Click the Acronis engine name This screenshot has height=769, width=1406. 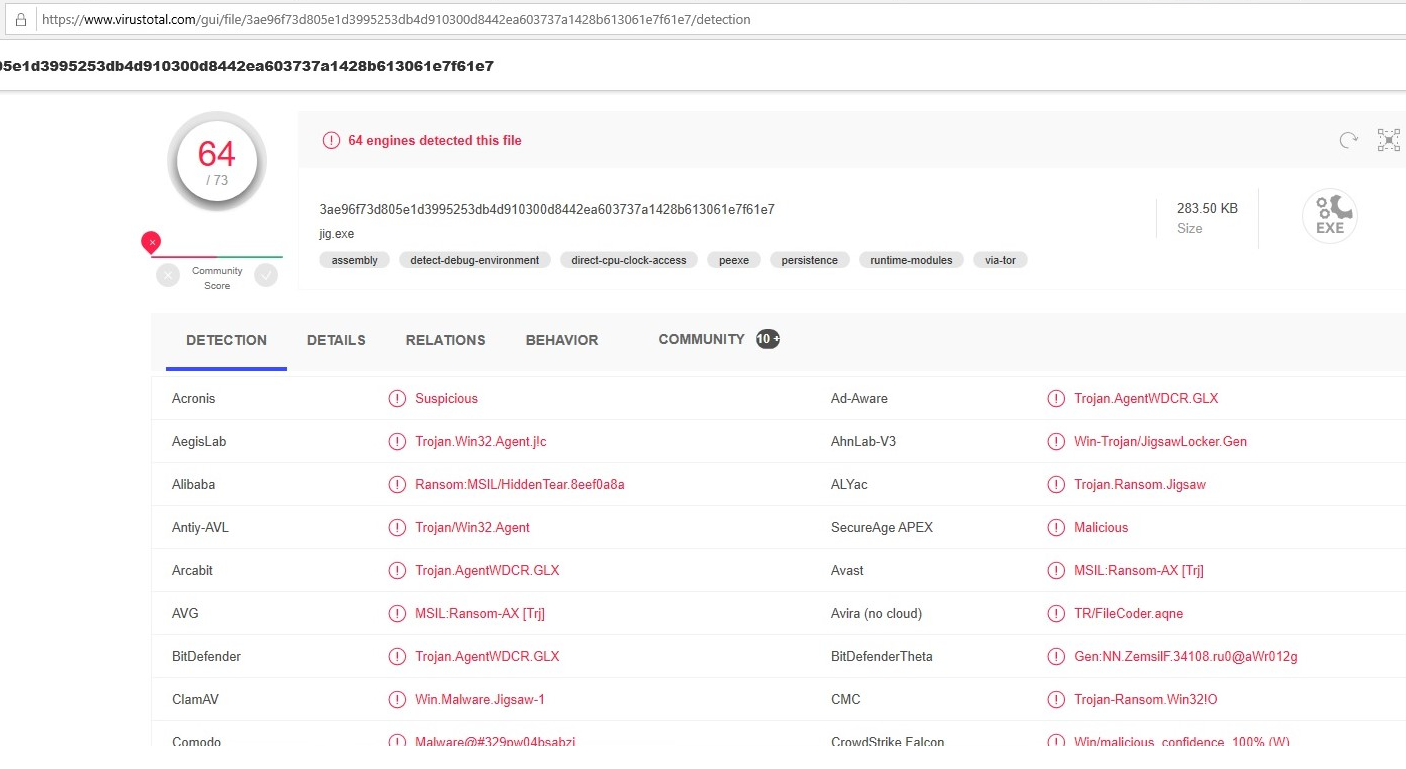point(193,399)
